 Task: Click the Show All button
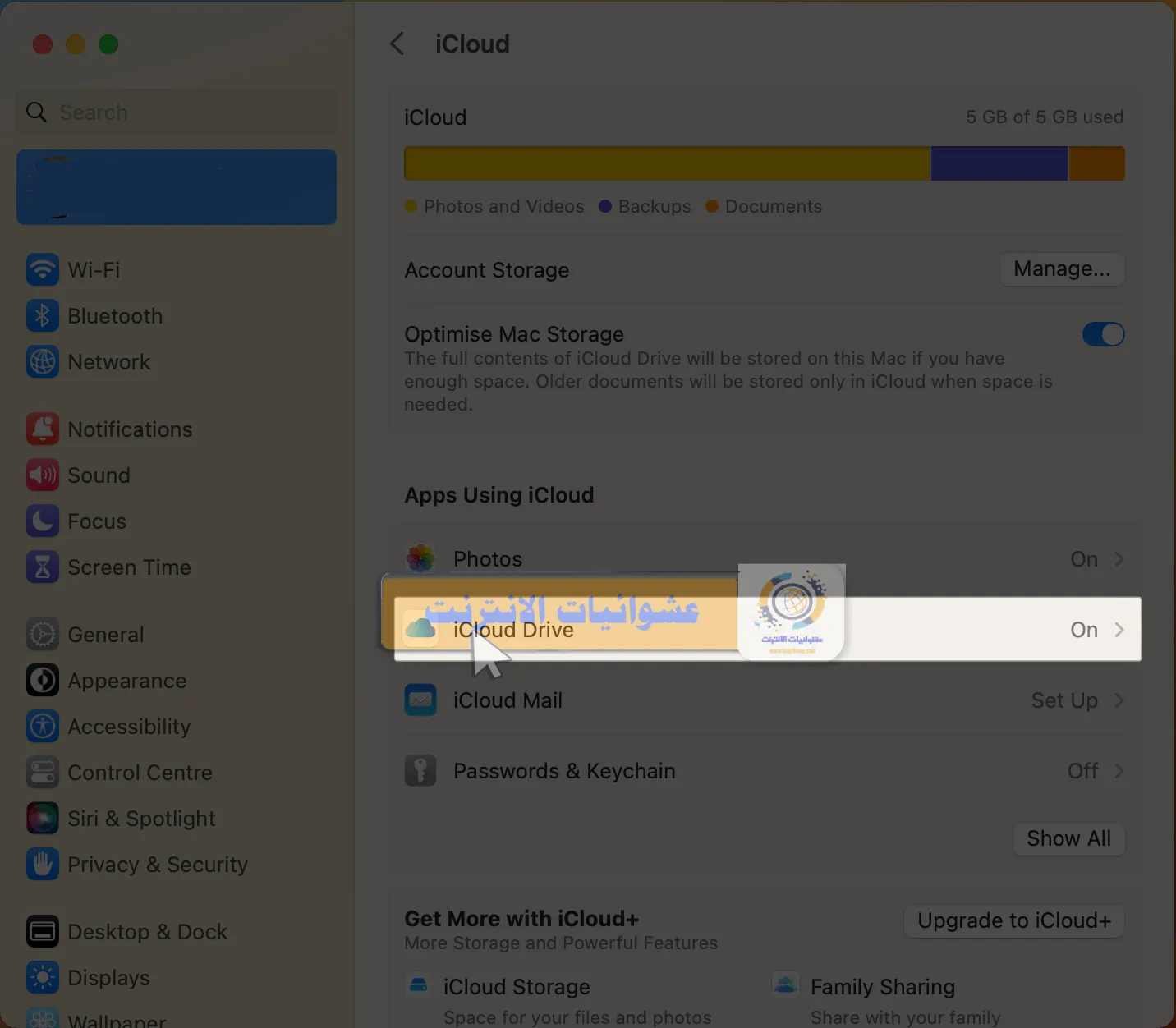tap(1068, 838)
